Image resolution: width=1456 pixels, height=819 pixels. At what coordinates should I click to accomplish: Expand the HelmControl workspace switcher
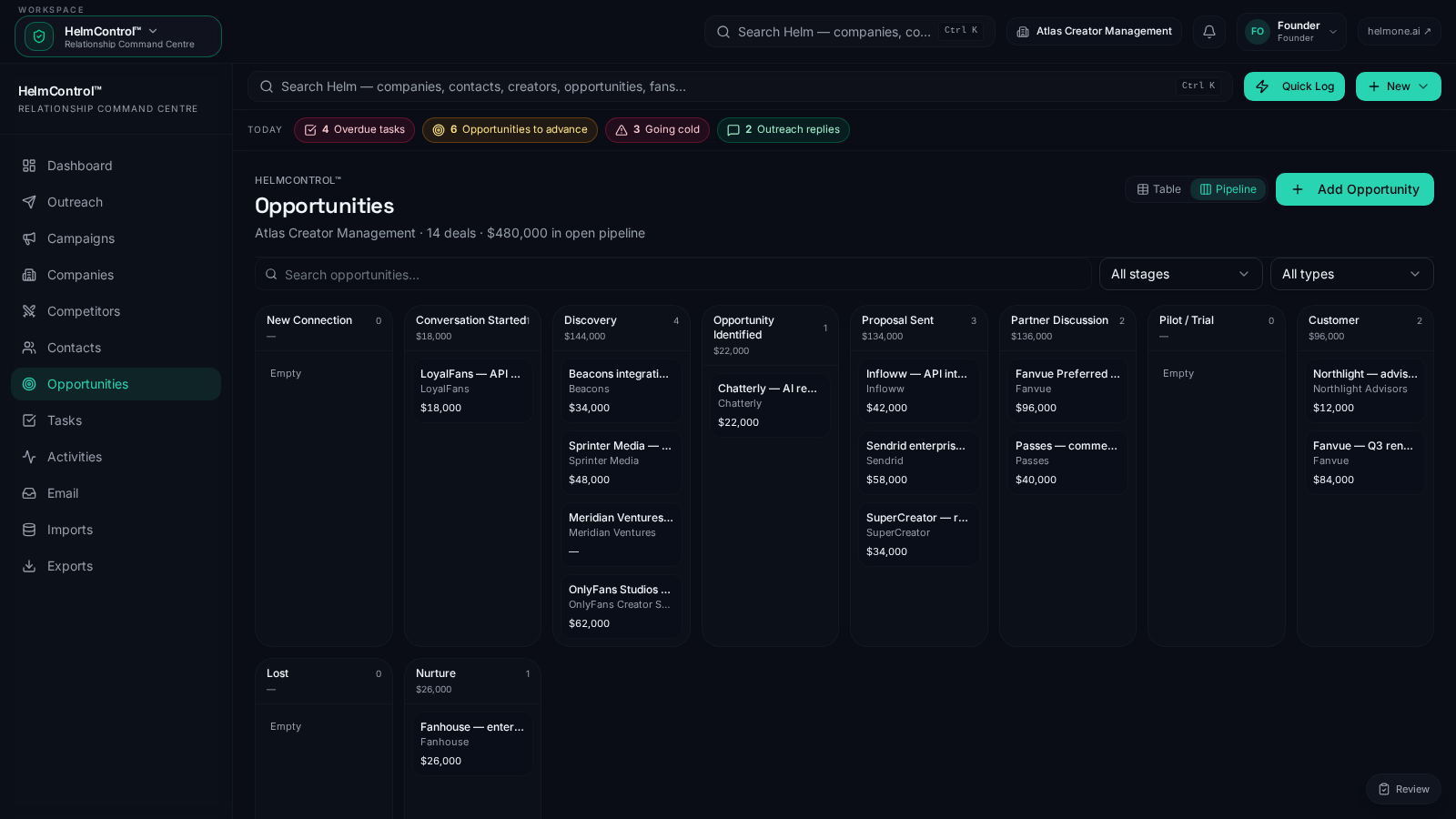click(x=118, y=36)
